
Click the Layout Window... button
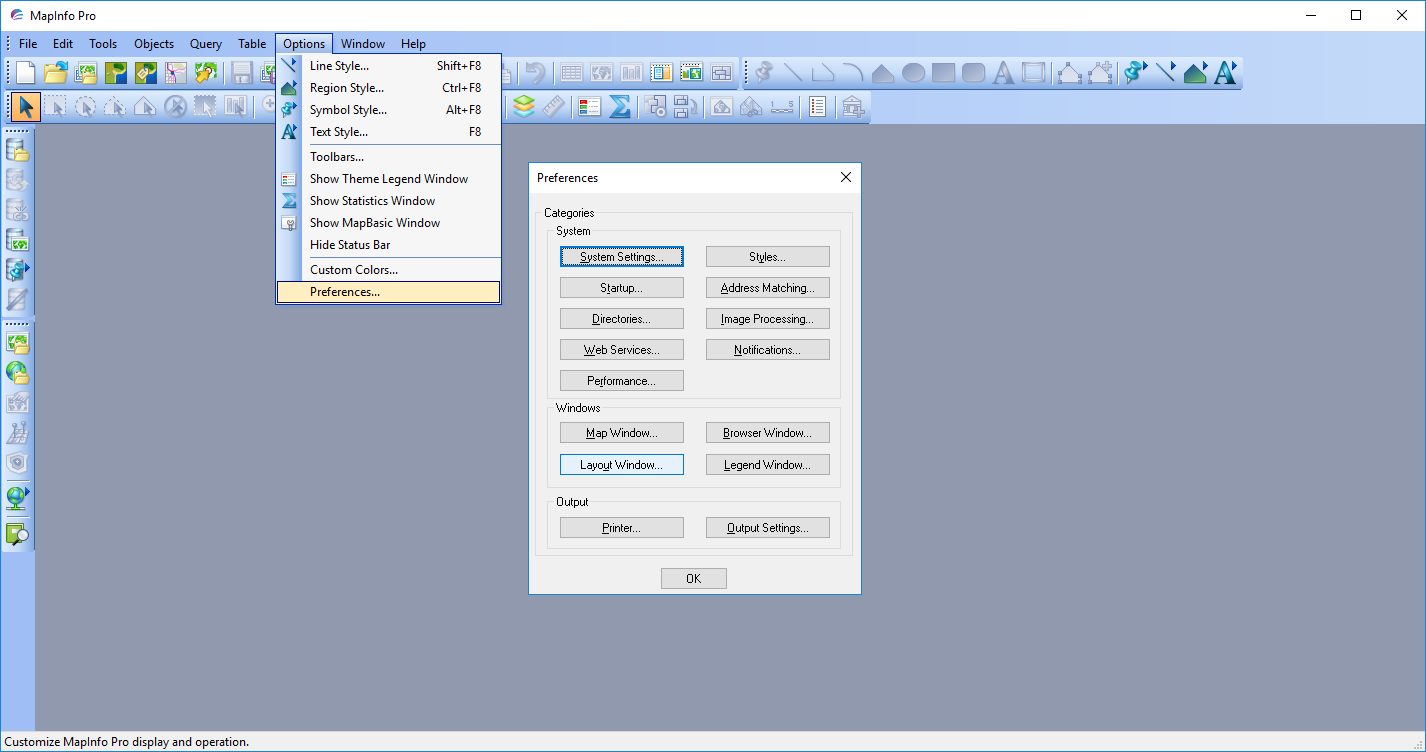(622, 465)
